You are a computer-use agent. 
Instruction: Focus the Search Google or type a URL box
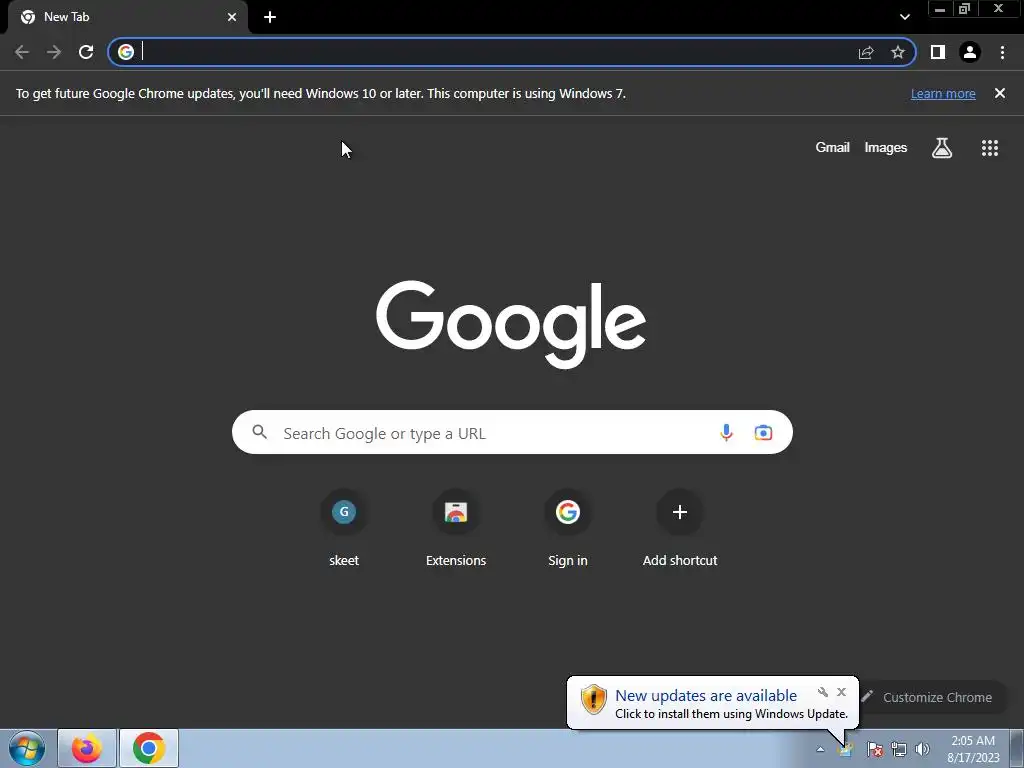[512, 432]
